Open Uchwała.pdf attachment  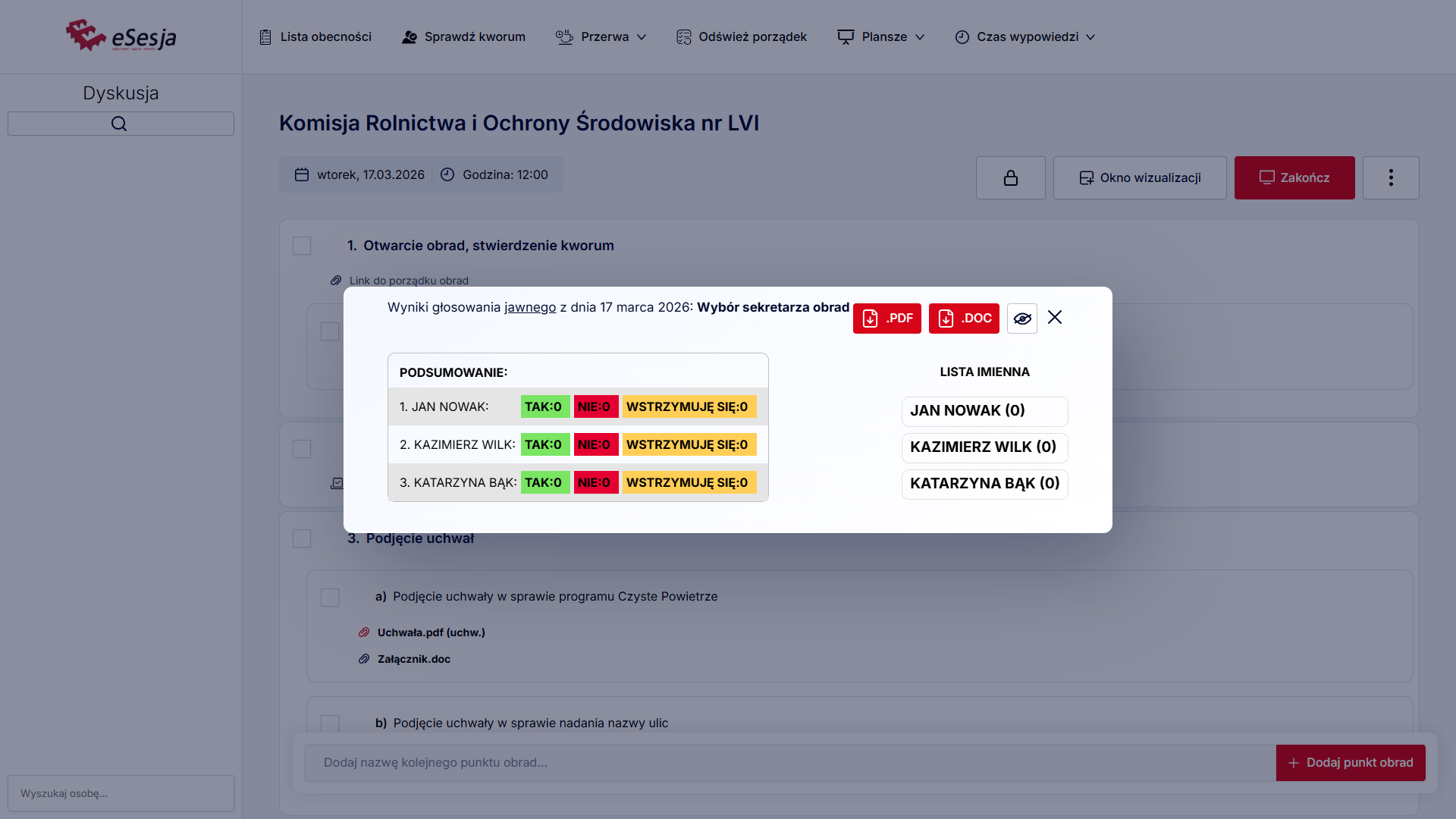coord(431,632)
